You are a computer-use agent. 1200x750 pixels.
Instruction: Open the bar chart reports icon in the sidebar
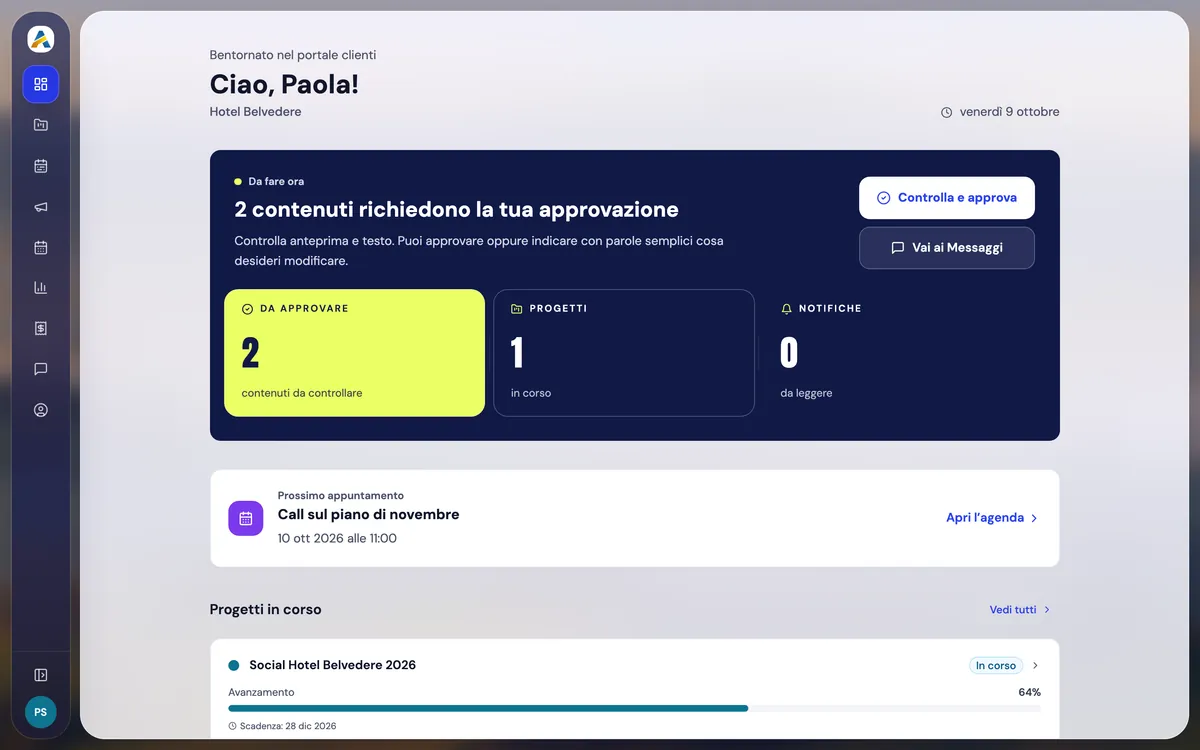click(x=41, y=288)
